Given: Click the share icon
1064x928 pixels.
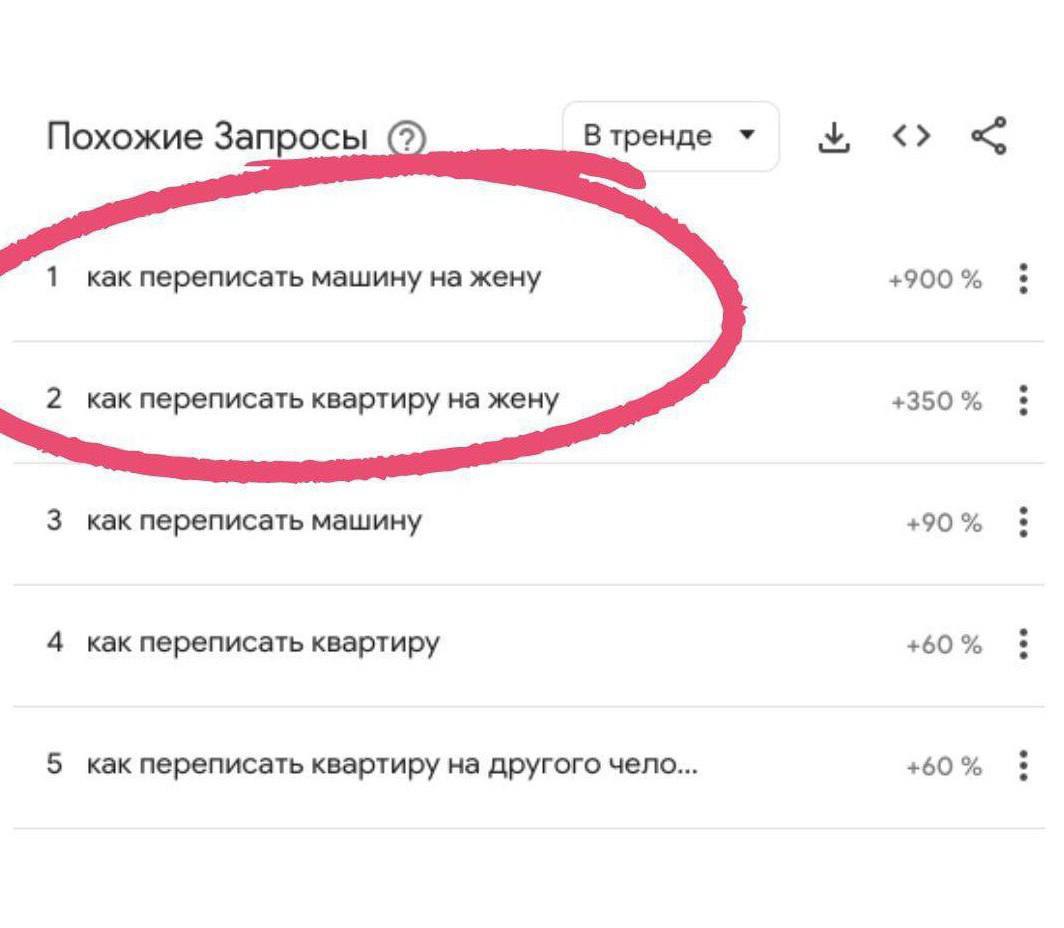Looking at the screenshot, I should tap(989, 136).
